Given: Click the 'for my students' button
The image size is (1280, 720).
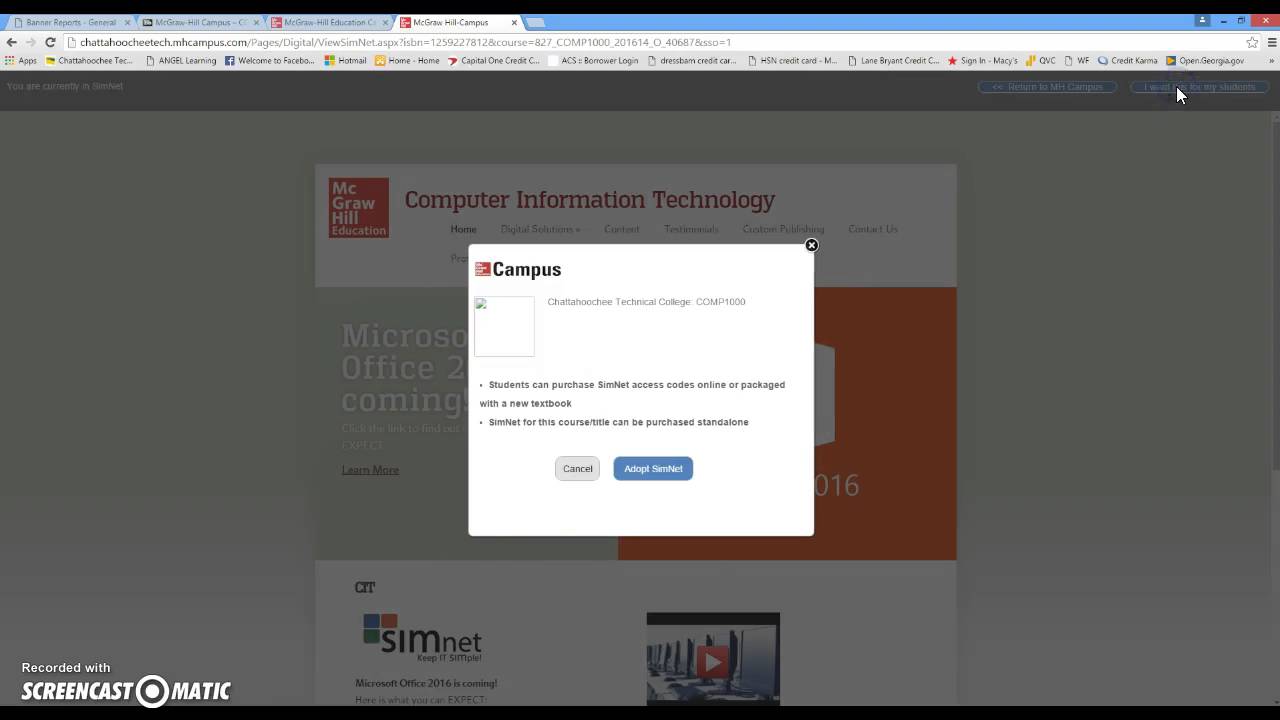Looking at the screenshot, I should point(1199,87).
